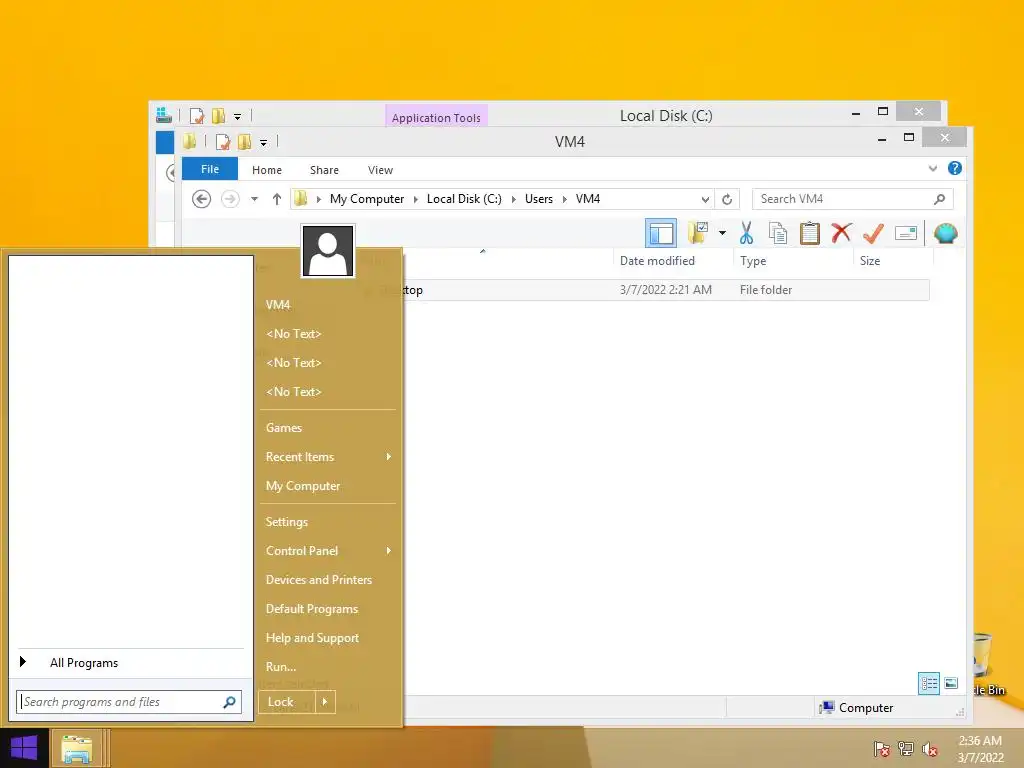Open the File tab in the VM4 window

(x=210, y=169)
